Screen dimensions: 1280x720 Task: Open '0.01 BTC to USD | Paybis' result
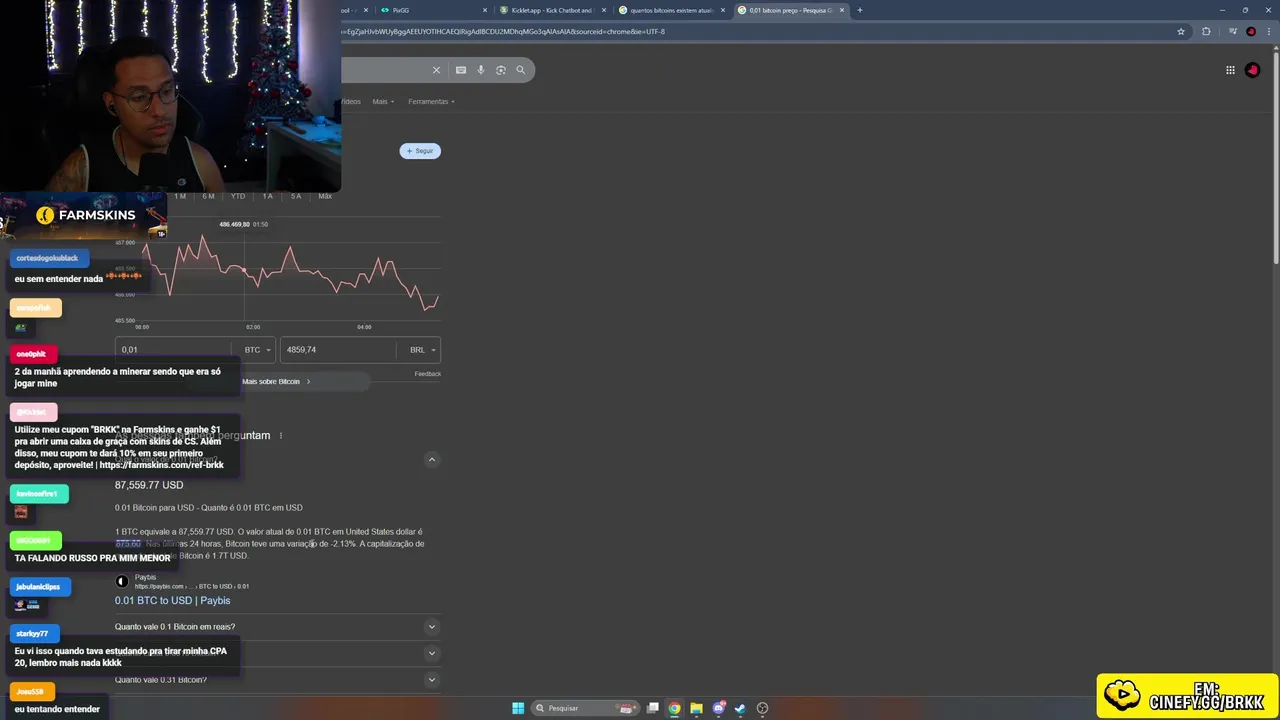click(172, 601)
